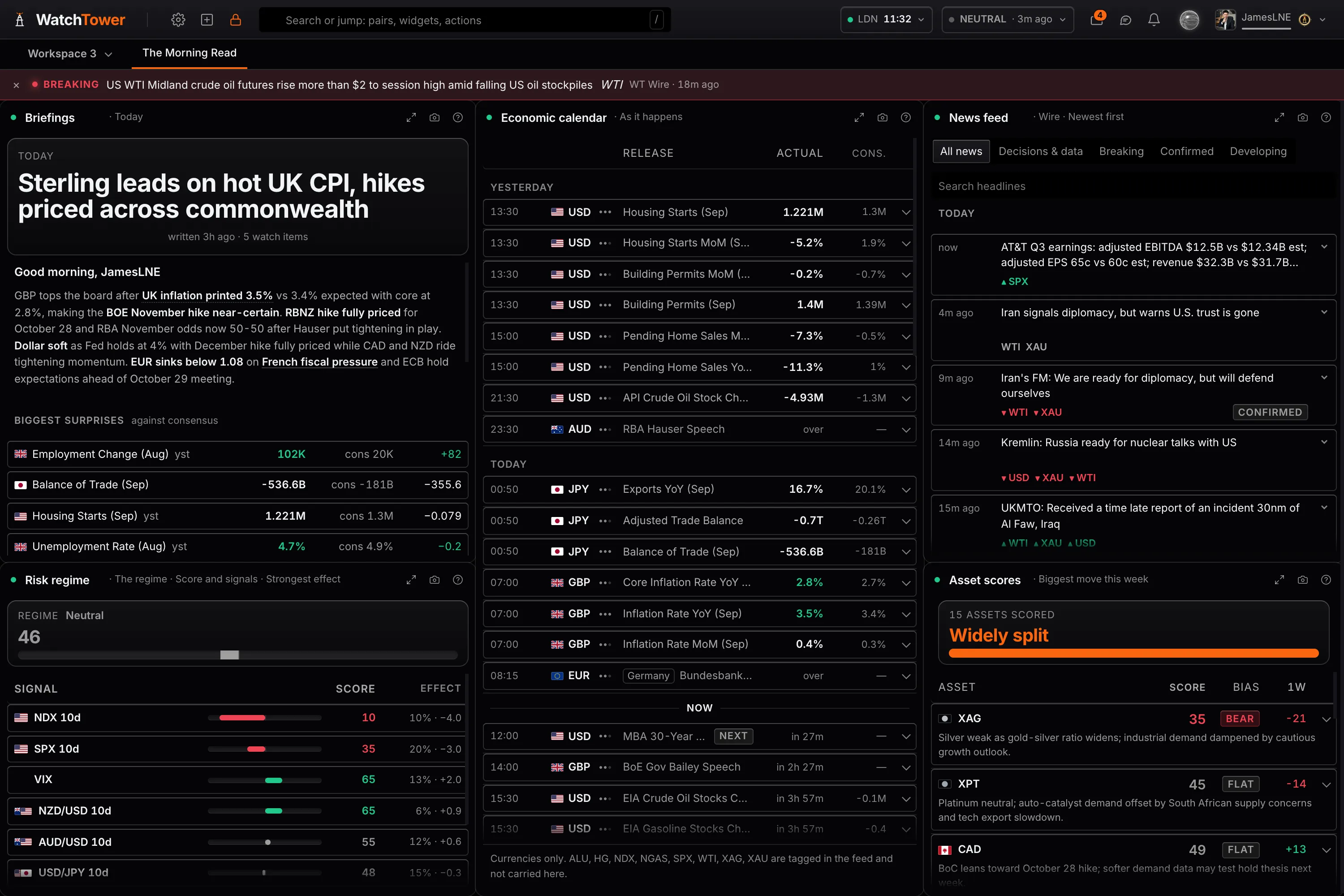
Task: Open the NEUTRAL regime status dropdown
Action: coord(1008,19)
